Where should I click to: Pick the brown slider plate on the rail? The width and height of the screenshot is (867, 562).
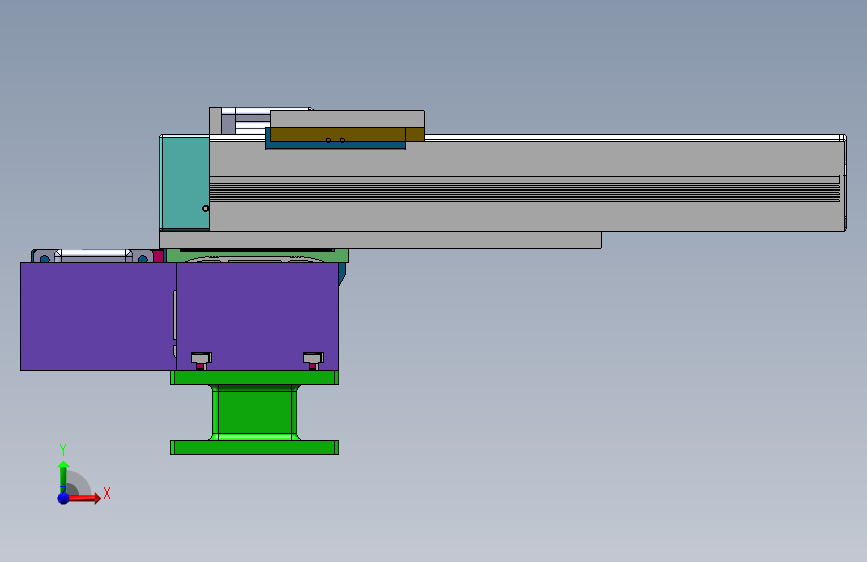[347, 134]
